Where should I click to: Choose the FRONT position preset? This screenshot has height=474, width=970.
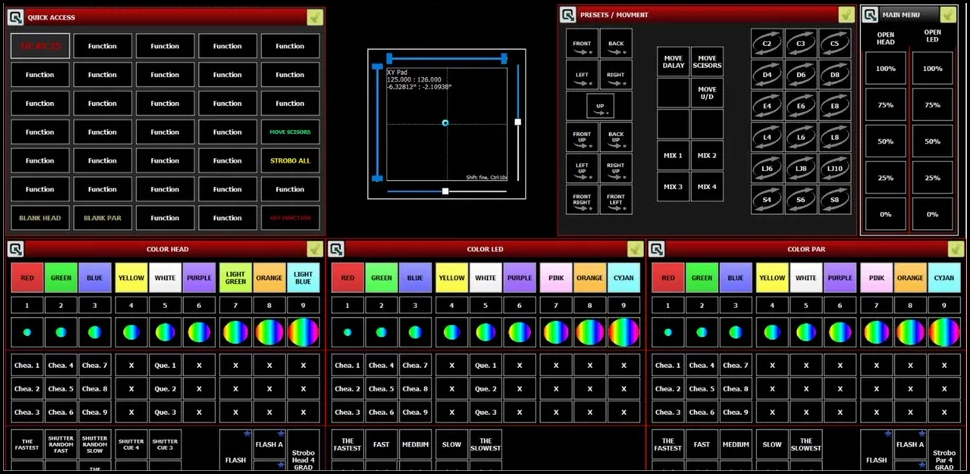click(x=582, y=44)
